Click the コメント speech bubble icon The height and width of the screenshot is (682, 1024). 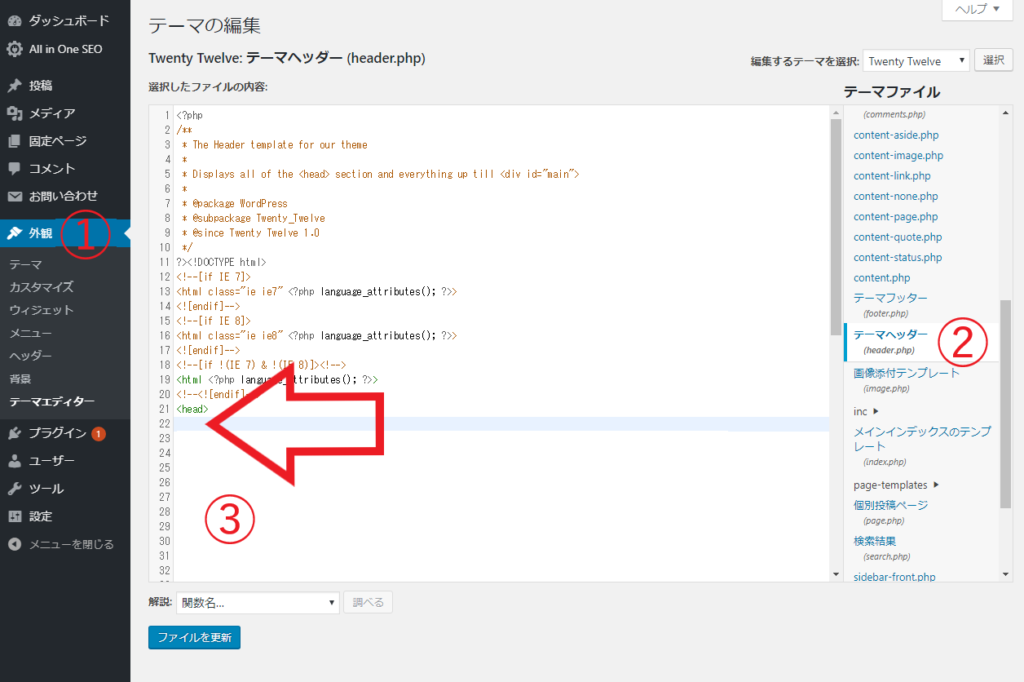(14, 169)
